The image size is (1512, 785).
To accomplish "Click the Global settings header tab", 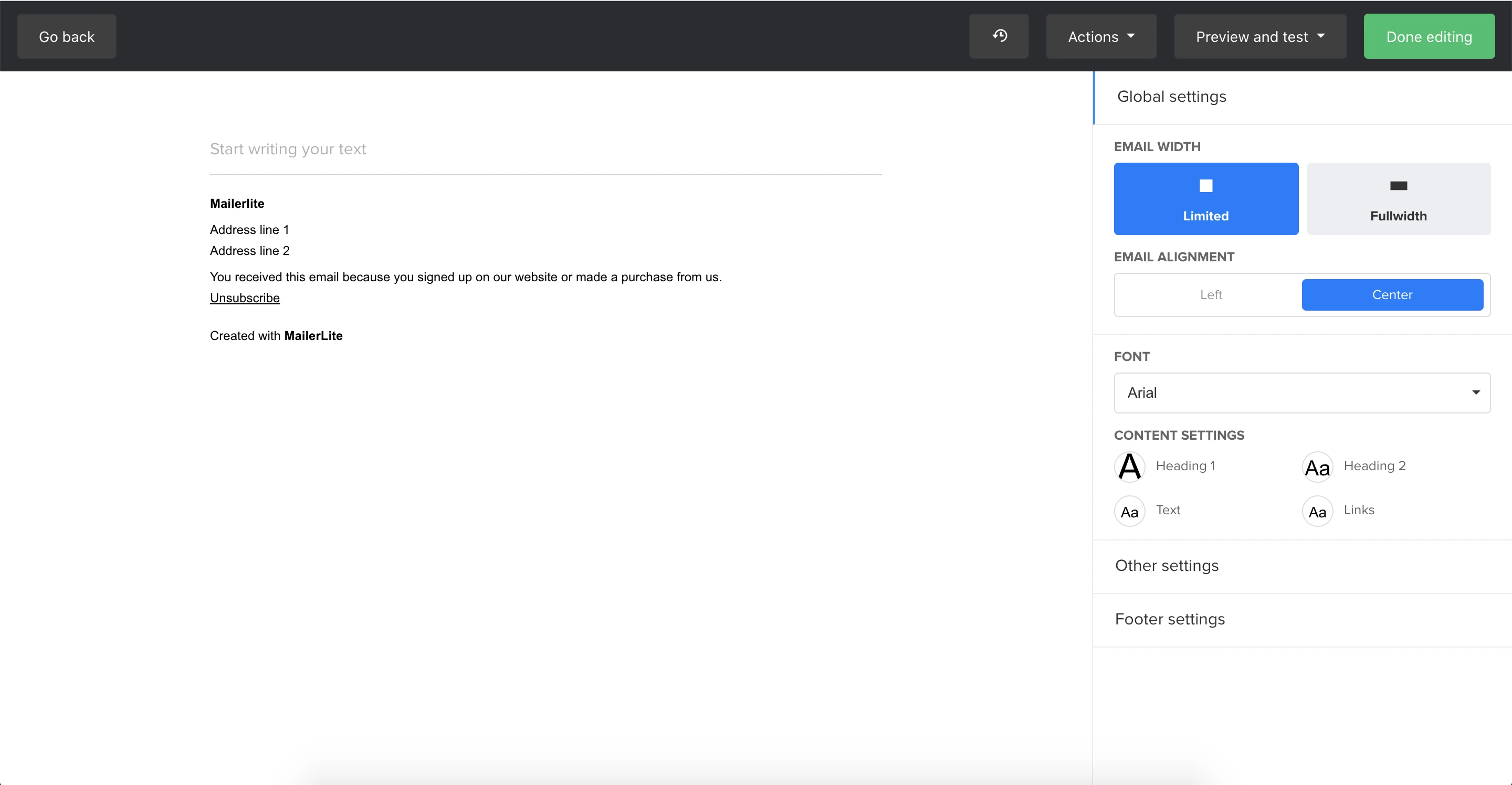I will point(1172,97).
